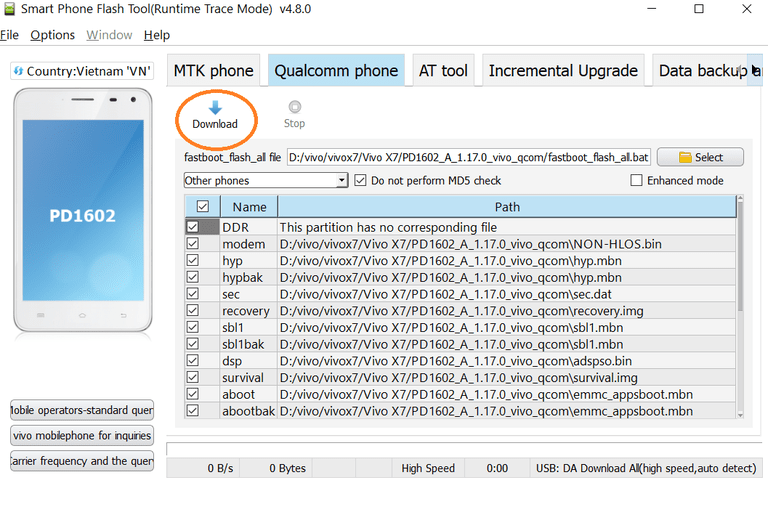Click Mobile operators-standard query button
The image size is (768, 528).
coord(82,410)
